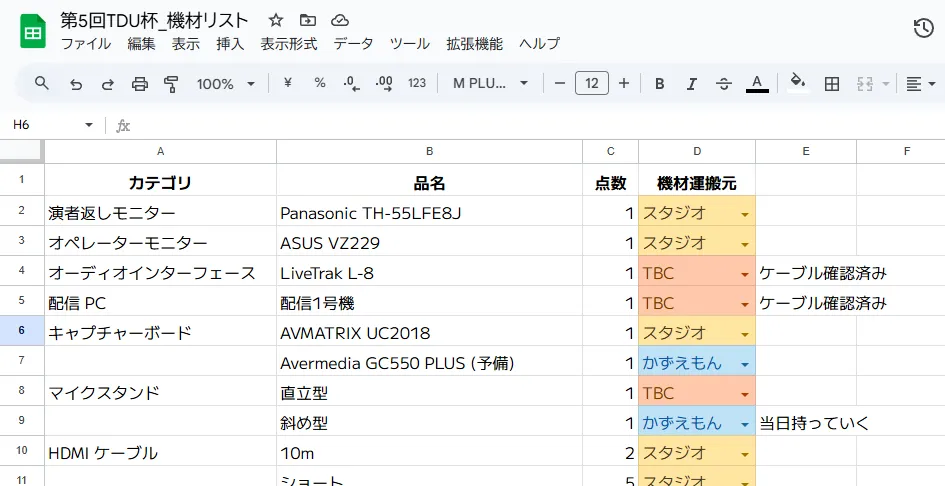Click the font size field showing 12

592,83
